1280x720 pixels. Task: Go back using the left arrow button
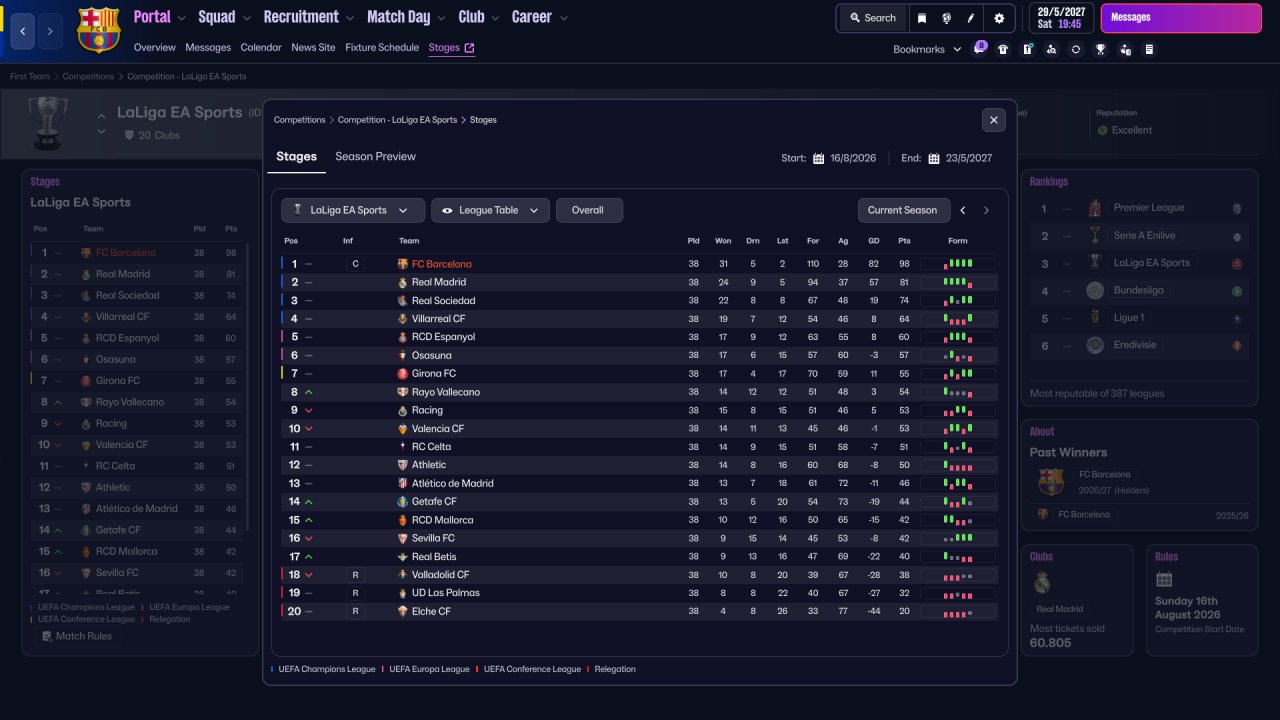pyautogui.click(x=23, y=31)
